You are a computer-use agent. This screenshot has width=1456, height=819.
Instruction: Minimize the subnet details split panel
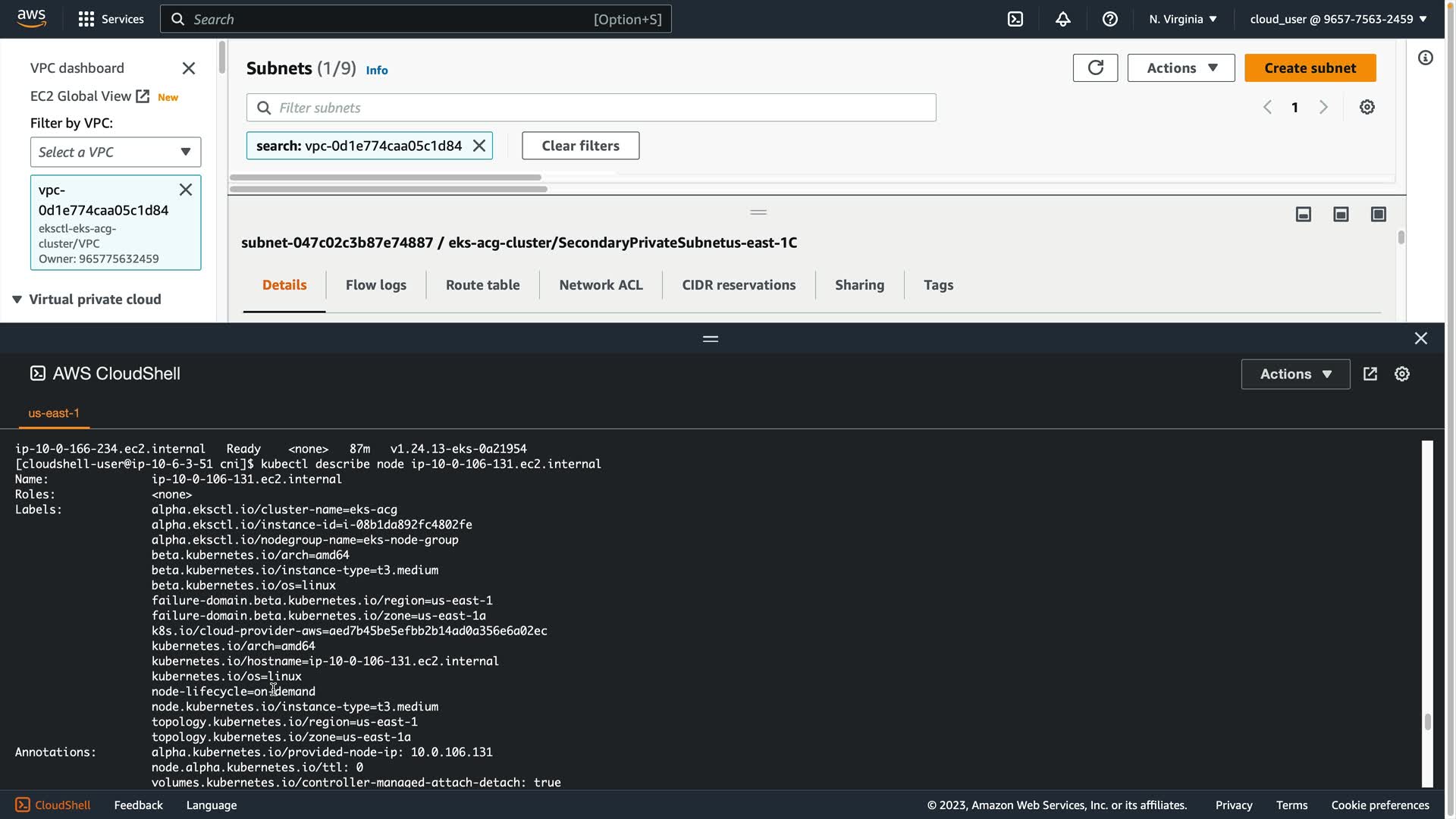click(1303, 215)
